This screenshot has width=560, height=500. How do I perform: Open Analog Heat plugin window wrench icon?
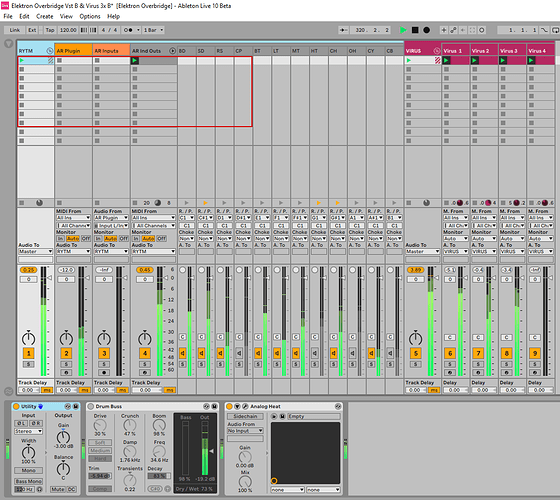pos(245,406)
